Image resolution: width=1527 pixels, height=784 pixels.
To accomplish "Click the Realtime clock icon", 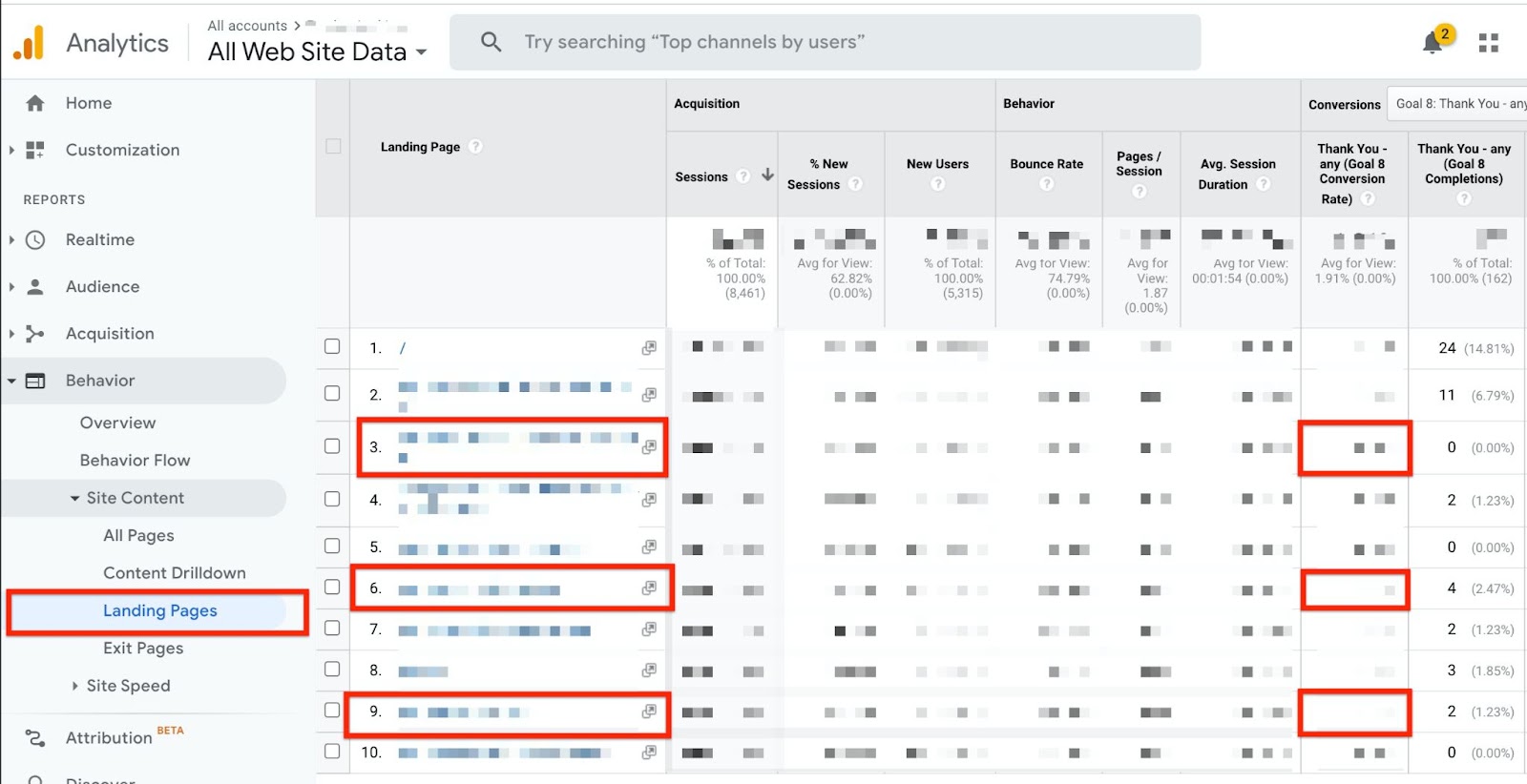I will (x=35, y=239).
